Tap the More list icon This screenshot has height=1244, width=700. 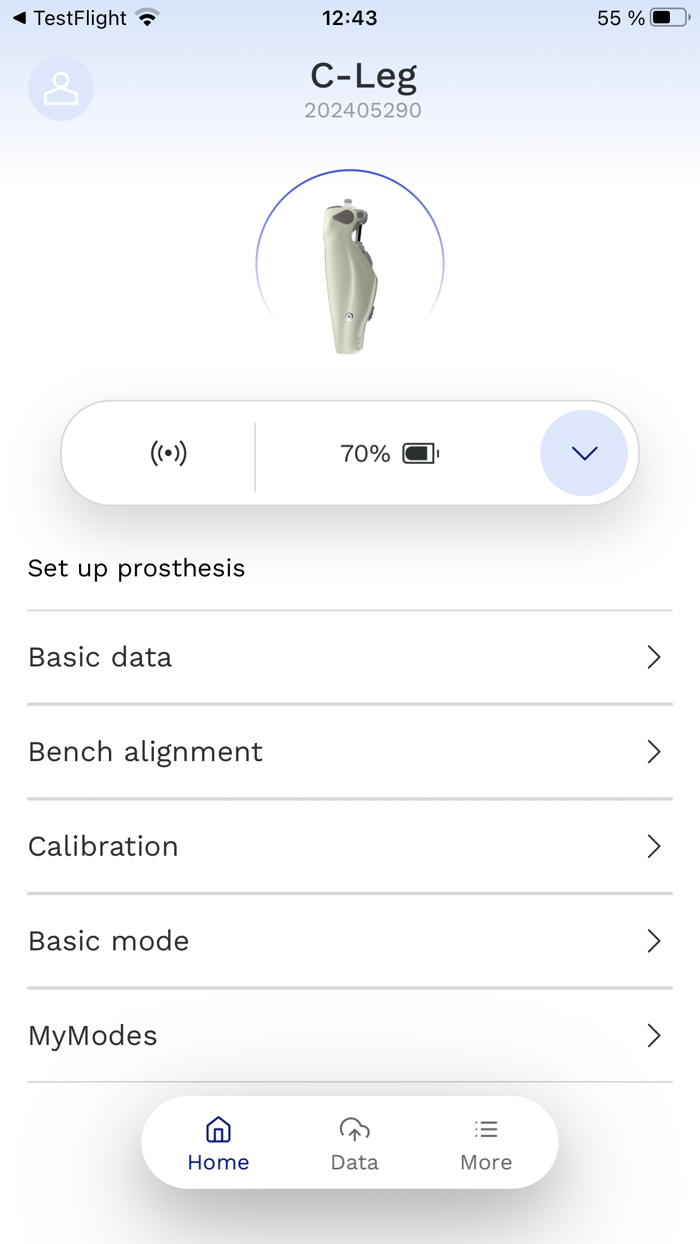point(486,1128)
